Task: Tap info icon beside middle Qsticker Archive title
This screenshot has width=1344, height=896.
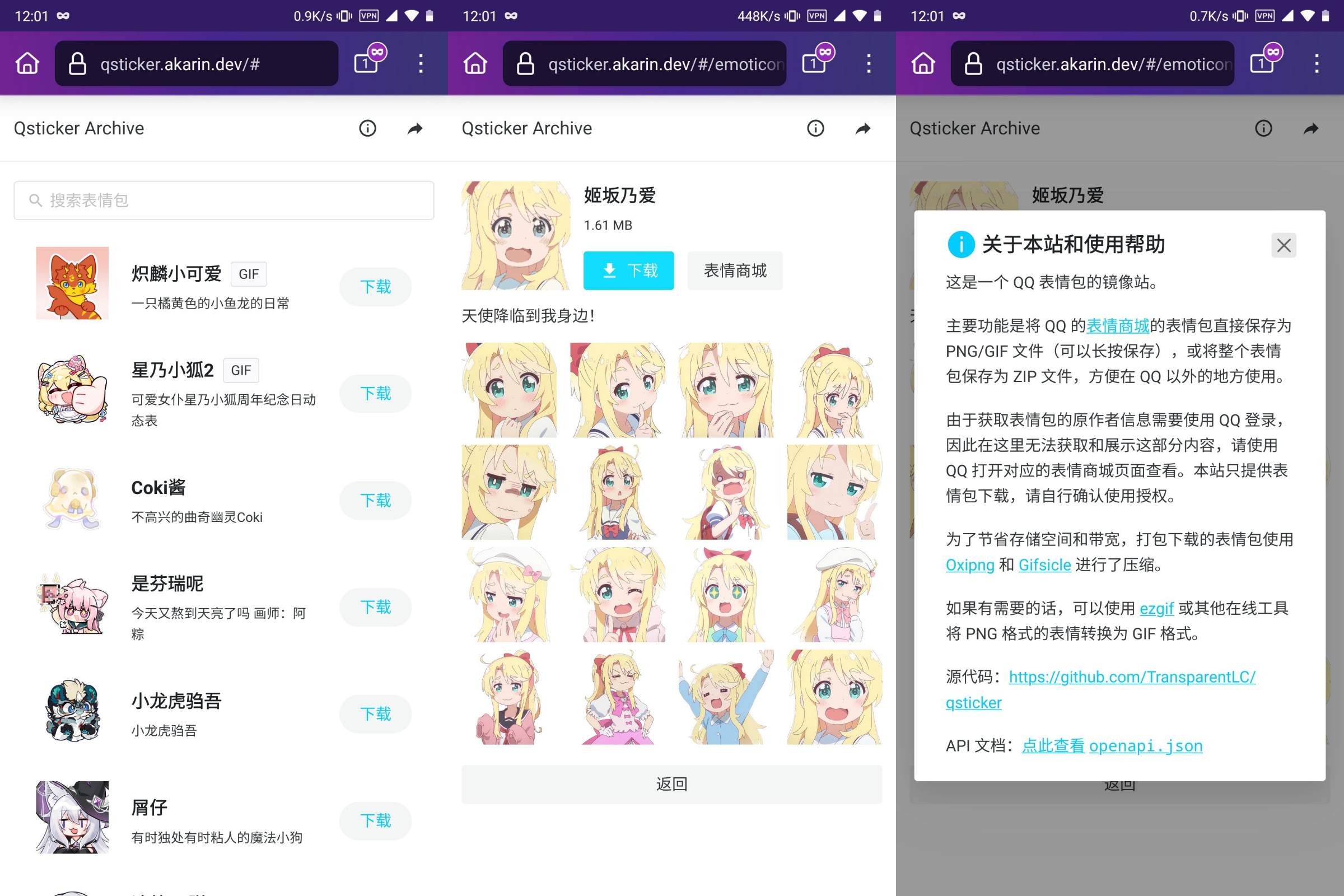Action: coord(815,128)
